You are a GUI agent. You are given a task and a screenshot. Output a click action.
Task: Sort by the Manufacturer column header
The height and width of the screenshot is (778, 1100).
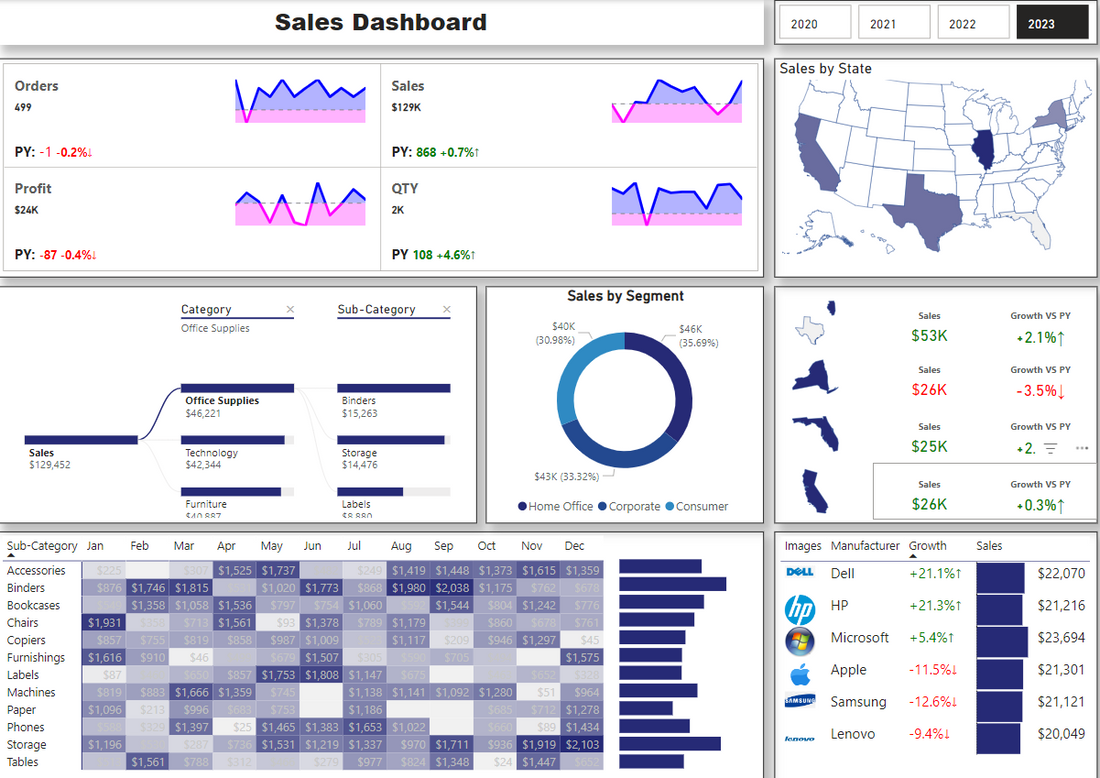865,546
